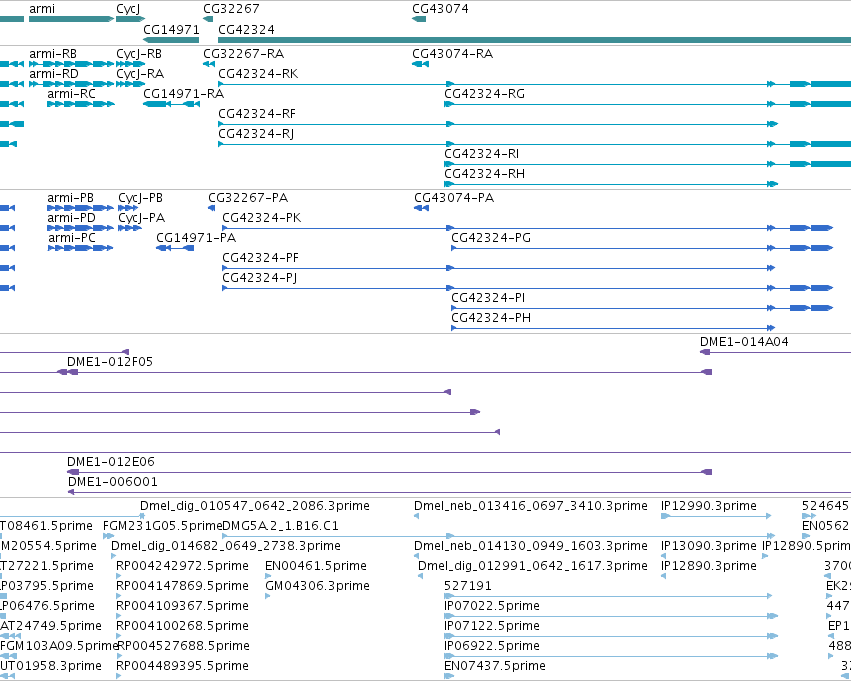
Task: Click the CG42324-RF transcript label
Action: pyautogui.click(x=257, y=114)
